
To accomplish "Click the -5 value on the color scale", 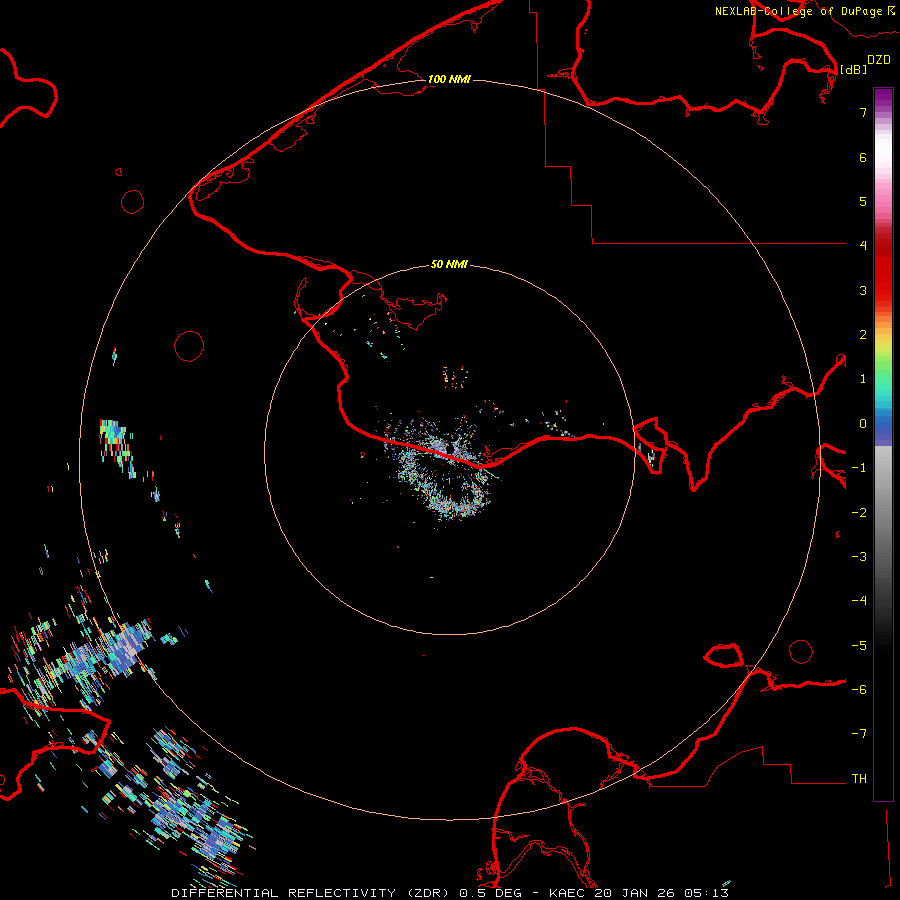I will pos(859,646).
